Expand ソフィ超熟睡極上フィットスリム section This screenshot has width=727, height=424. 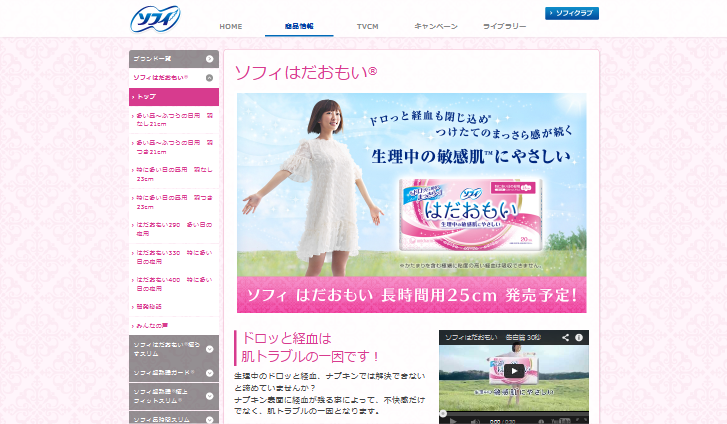coord(174,396)
